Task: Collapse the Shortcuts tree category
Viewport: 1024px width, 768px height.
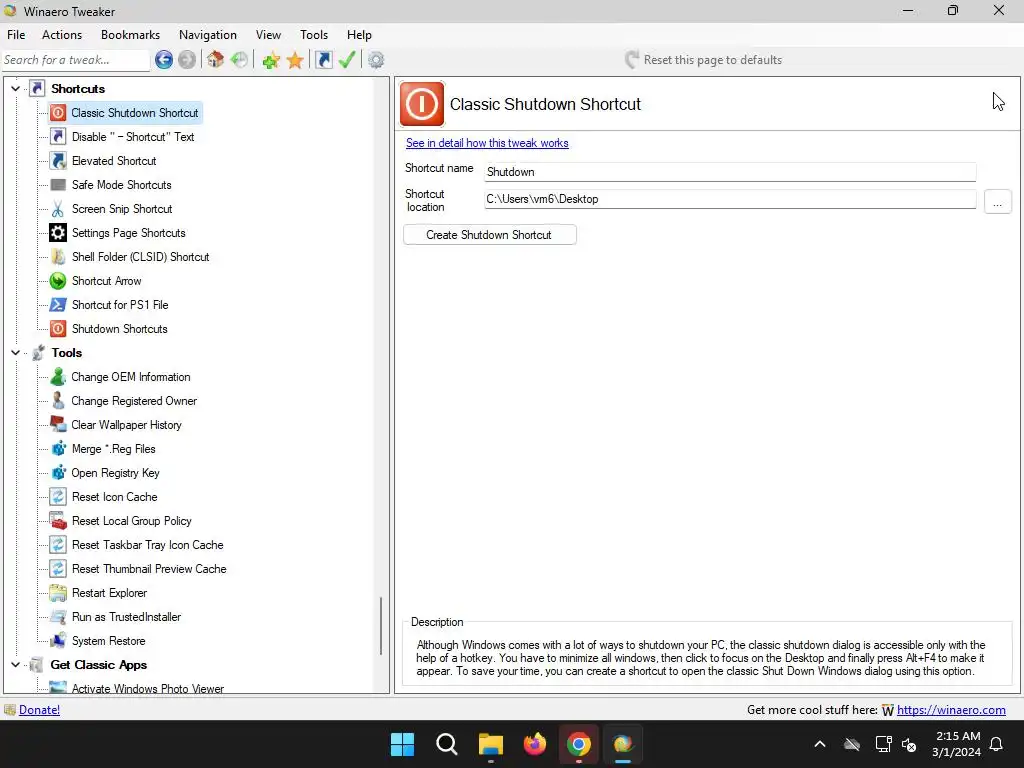Action: [x=16, y=89]
